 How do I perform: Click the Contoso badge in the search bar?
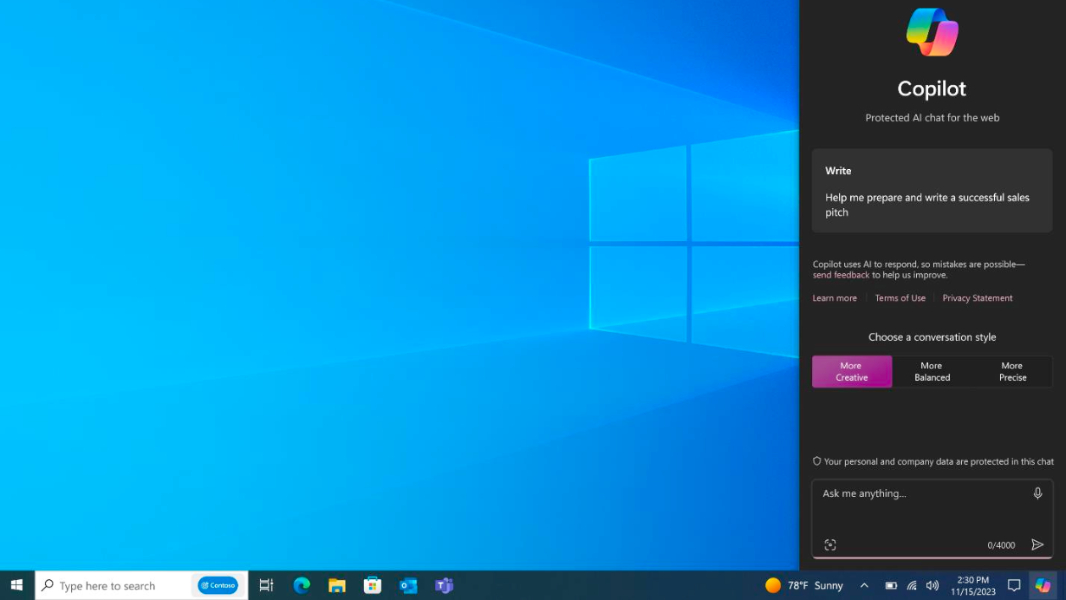pyautogui.click(x=217, y=585)
